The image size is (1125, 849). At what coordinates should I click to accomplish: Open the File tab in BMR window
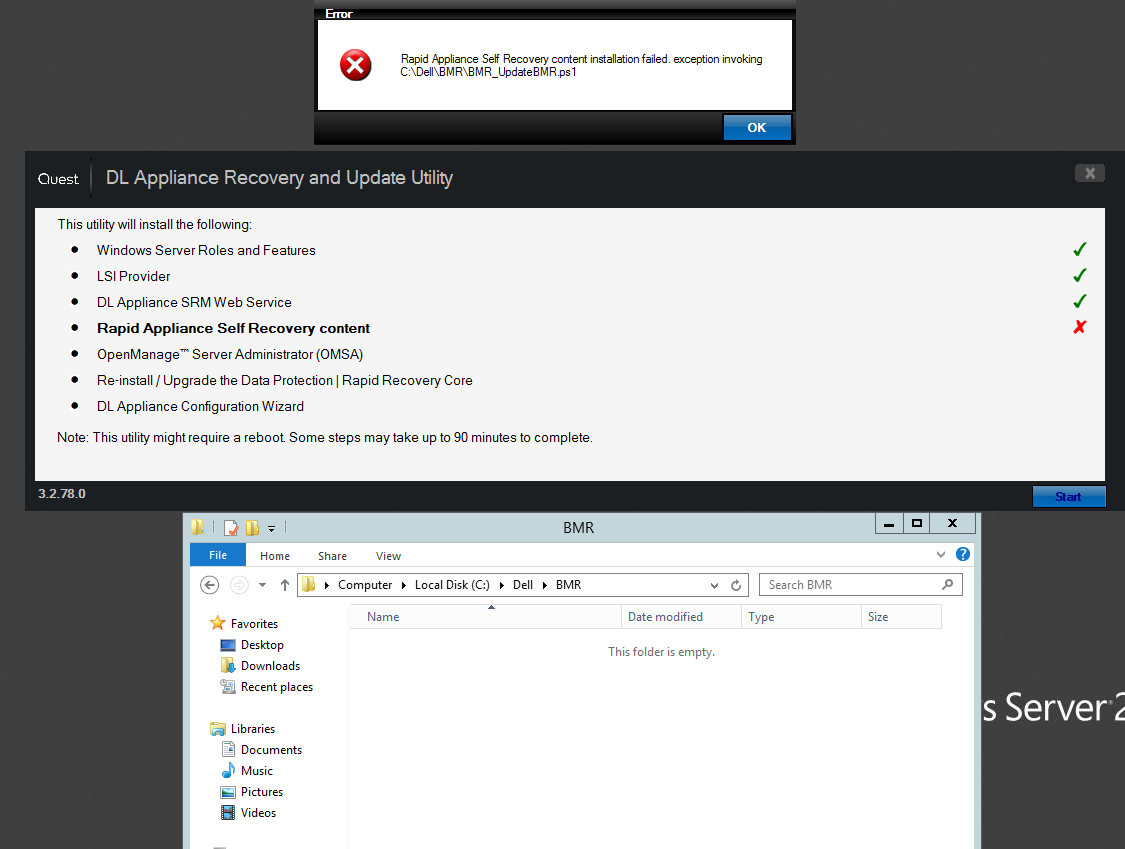point(218,555)
